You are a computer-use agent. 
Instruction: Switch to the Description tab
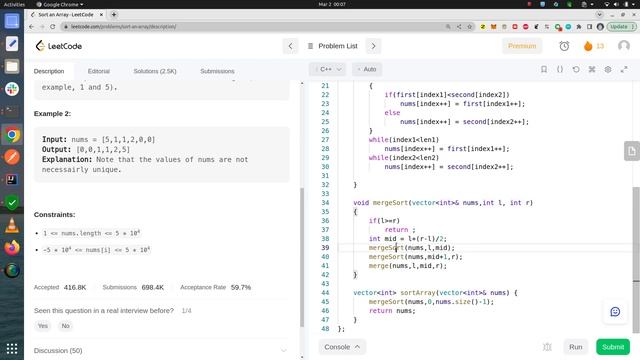point(49,71)
